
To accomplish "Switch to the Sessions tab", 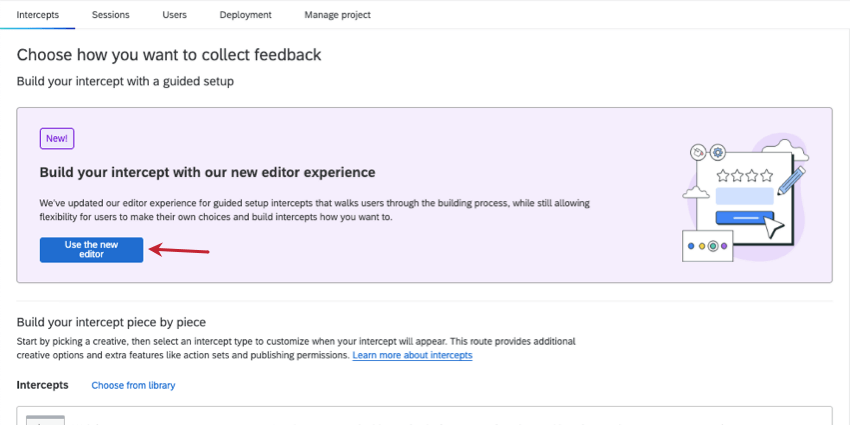I will (110, 15).
